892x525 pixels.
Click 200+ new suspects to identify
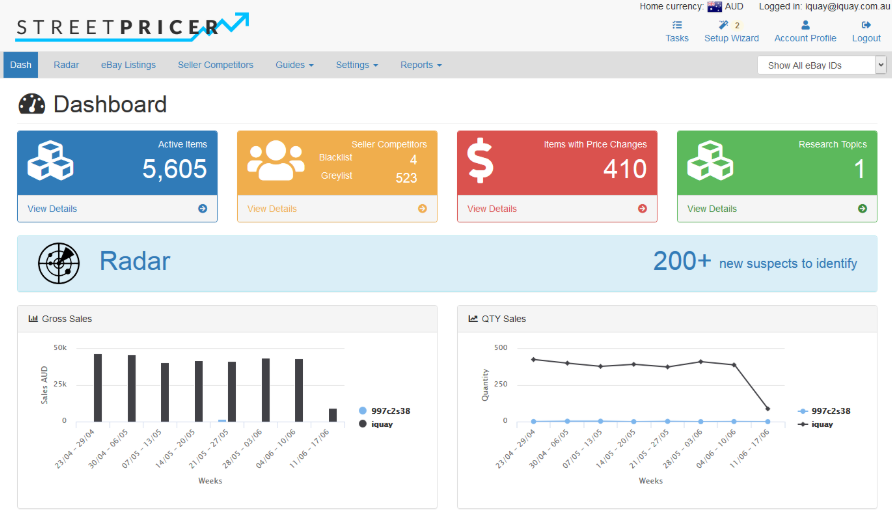point(755,262)
